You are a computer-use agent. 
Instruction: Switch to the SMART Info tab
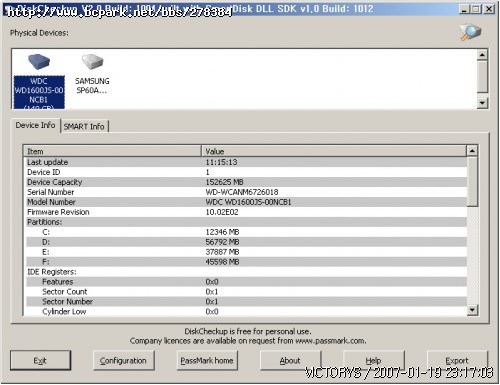(84, 127)
